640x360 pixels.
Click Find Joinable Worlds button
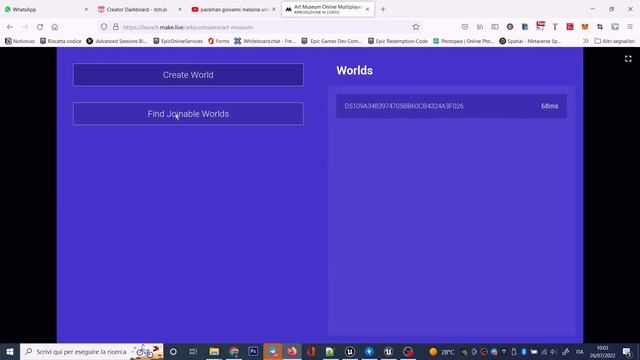click(188, 114)
